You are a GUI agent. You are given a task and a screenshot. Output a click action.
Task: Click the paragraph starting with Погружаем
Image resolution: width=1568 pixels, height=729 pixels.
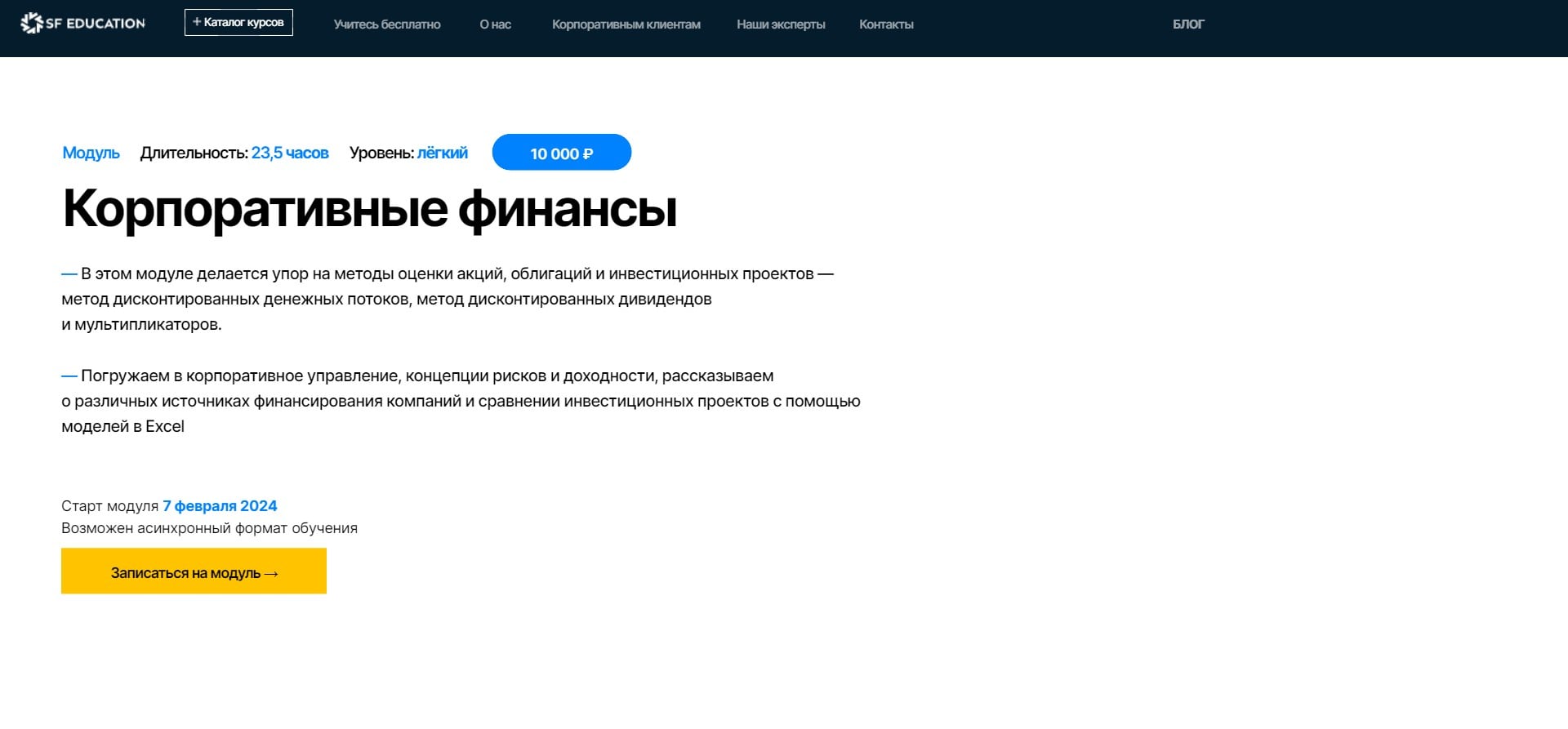[x=461, y=401]
